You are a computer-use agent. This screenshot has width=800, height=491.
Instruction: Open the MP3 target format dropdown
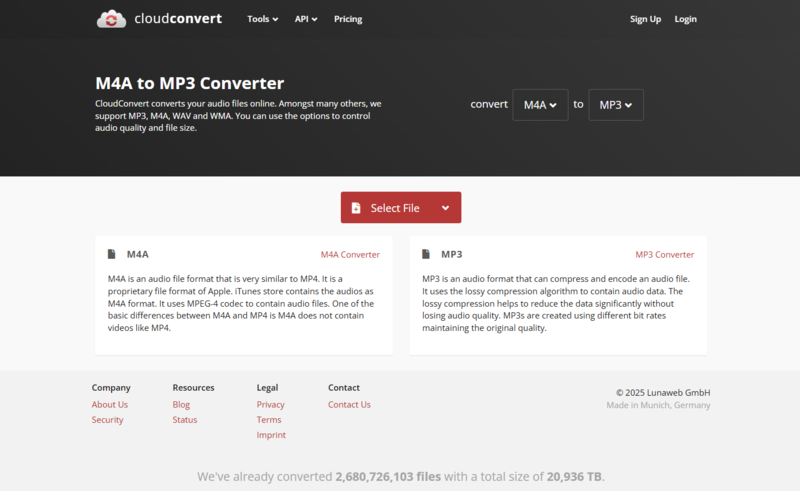coord(616,105)
